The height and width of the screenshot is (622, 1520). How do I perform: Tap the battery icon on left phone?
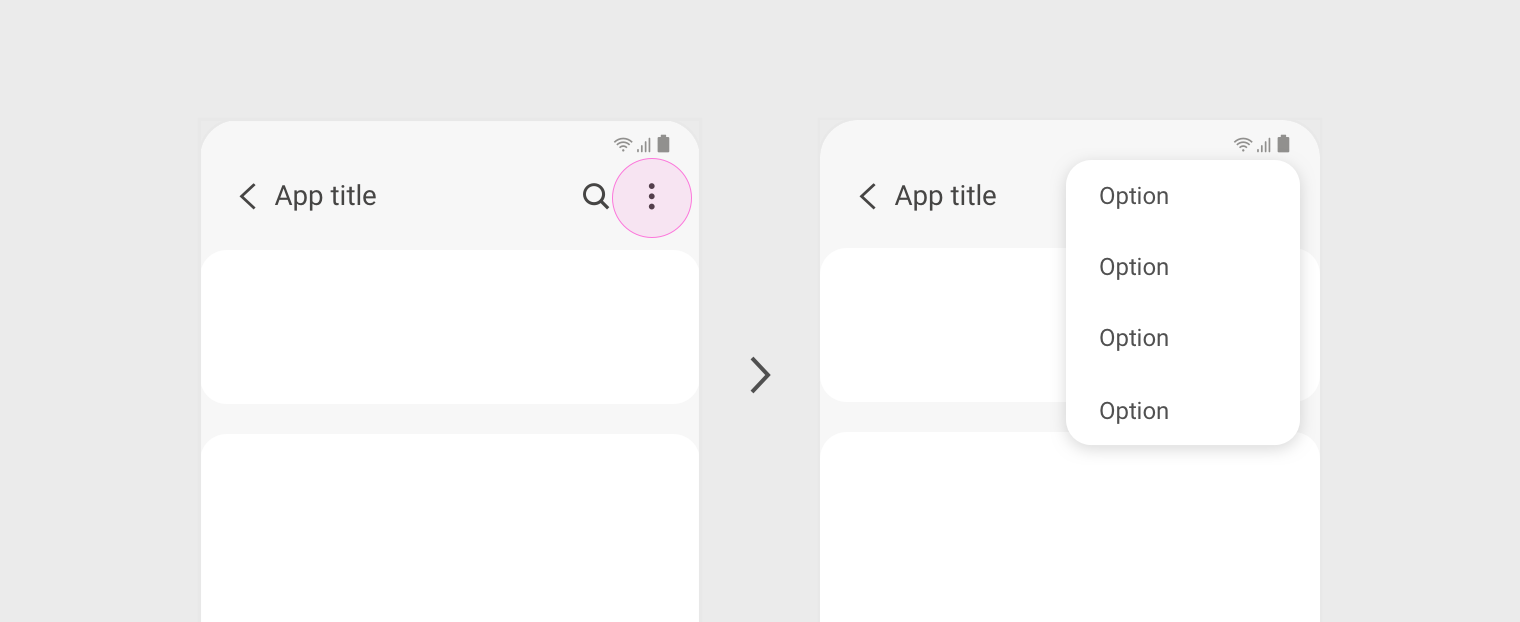[x=663, y=144]
